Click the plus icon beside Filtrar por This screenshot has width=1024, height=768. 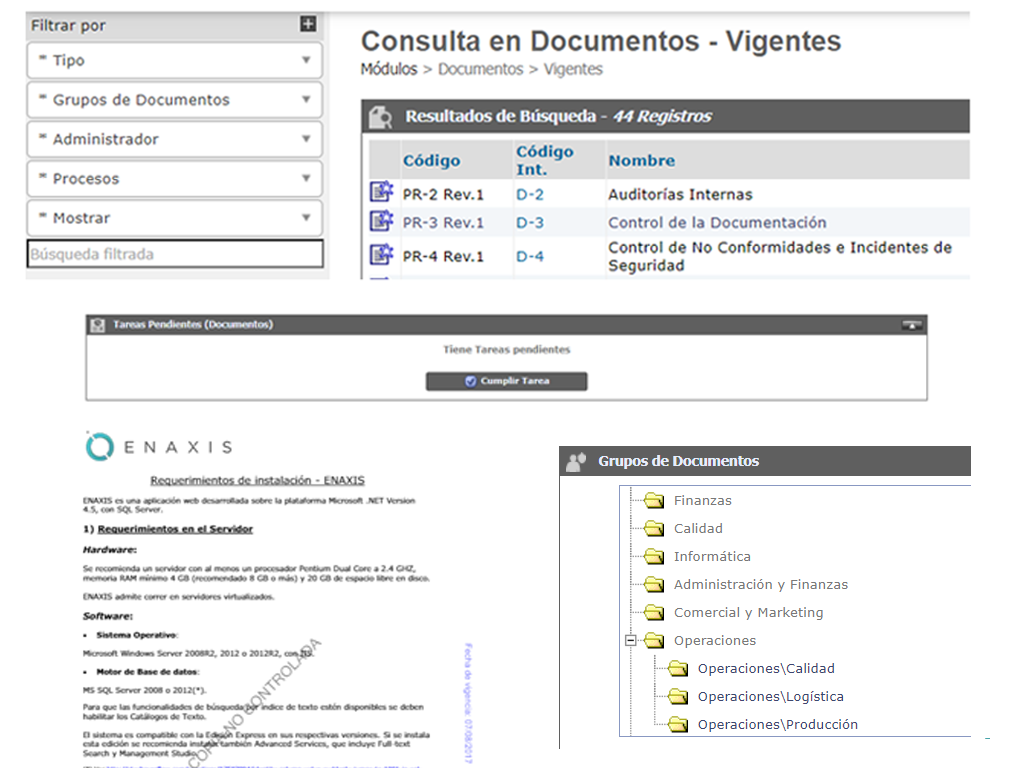point(308,24)
